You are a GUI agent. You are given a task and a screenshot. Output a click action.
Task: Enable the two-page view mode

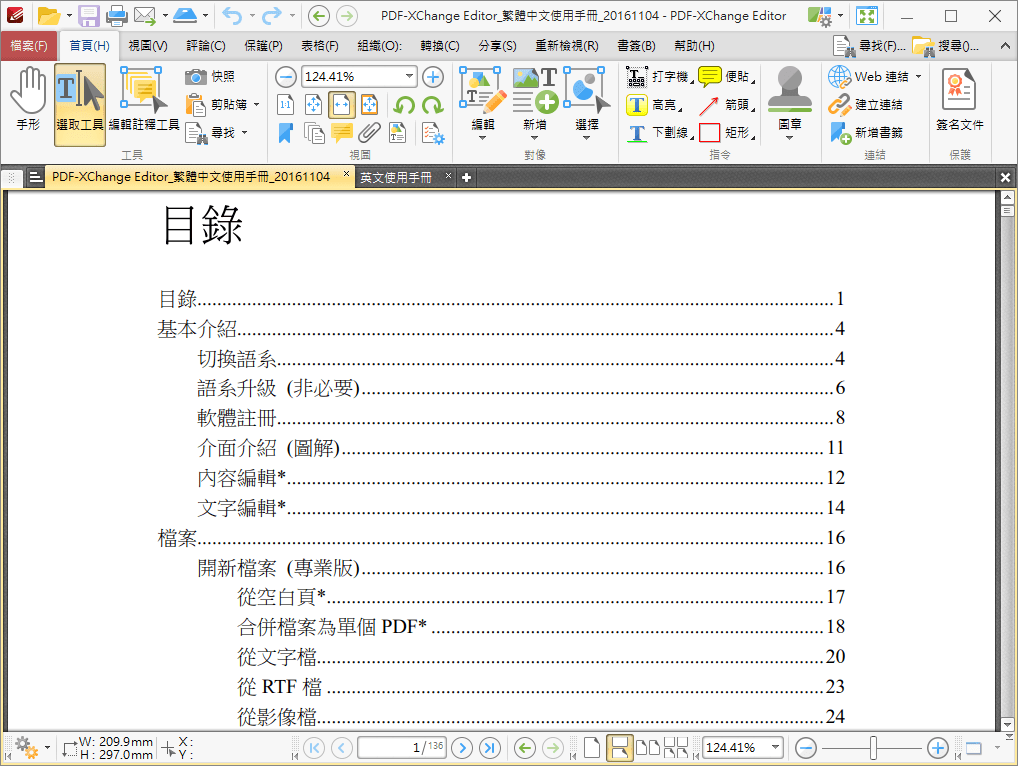(648, 748)
